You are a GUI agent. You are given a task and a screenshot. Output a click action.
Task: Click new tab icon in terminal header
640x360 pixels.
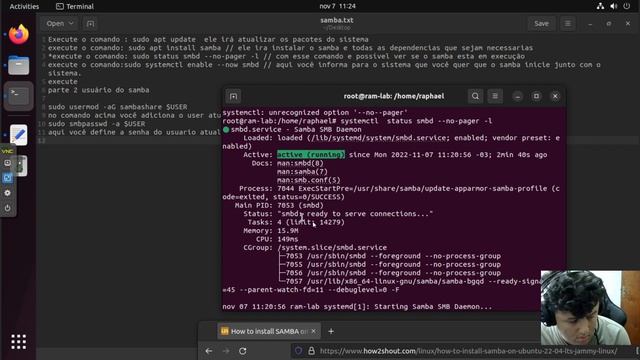coord(233,96)
